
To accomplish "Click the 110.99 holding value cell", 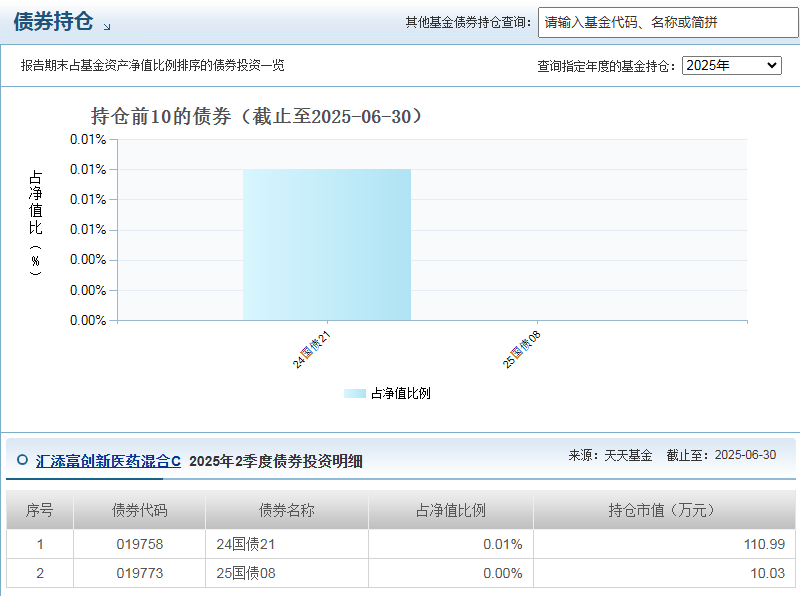I will pos(664,544).
